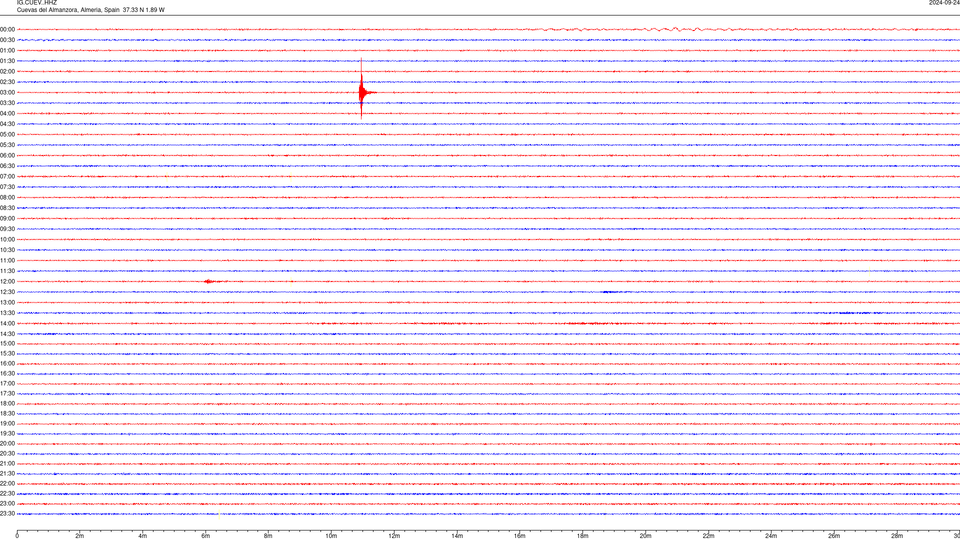The height and width of the screenshot is (540, 960).
Task: Click the 17:00 trace label
Action: click(x=7, y=383)
